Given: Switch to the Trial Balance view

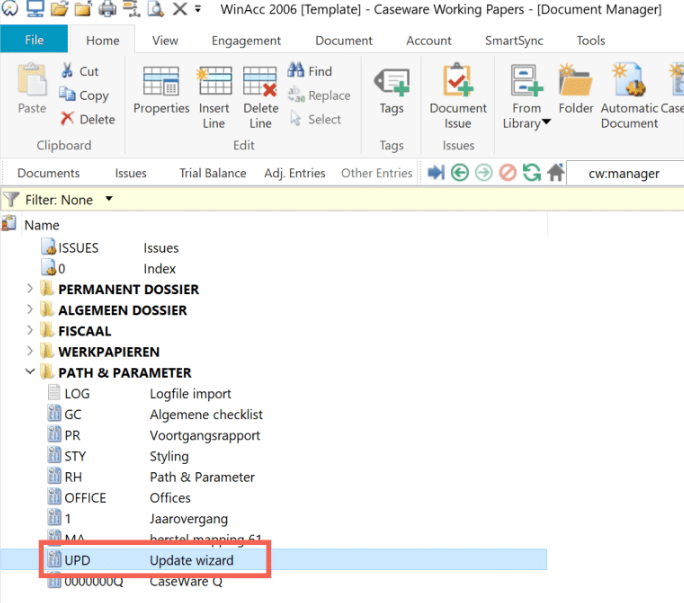Looking at the screenshot, I should click(x=212, y=173).
